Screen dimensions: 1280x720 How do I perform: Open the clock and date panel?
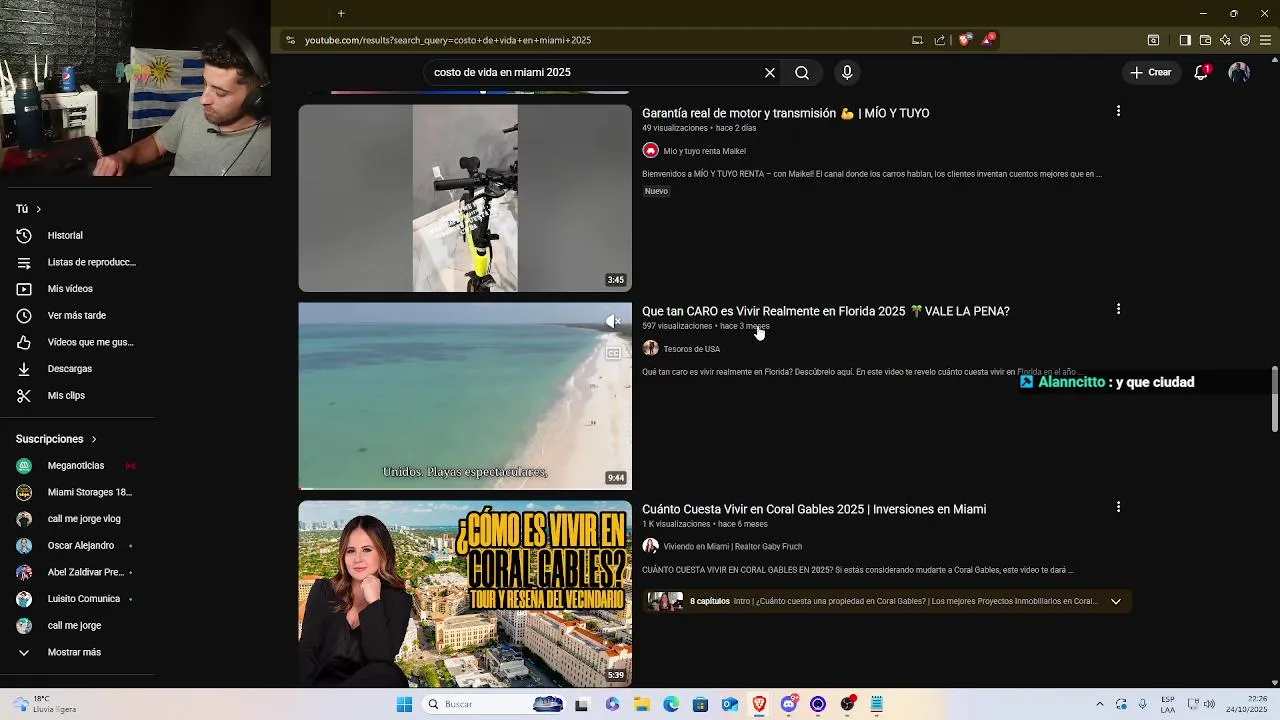[x=1246, y=704]
